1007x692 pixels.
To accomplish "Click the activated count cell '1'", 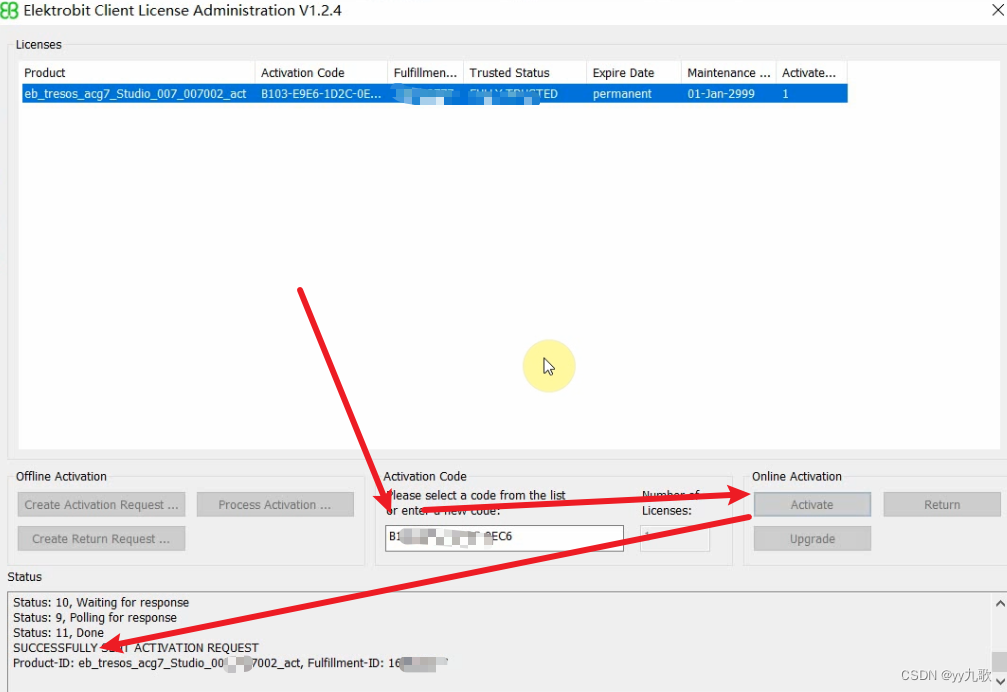I will point(785,94).
